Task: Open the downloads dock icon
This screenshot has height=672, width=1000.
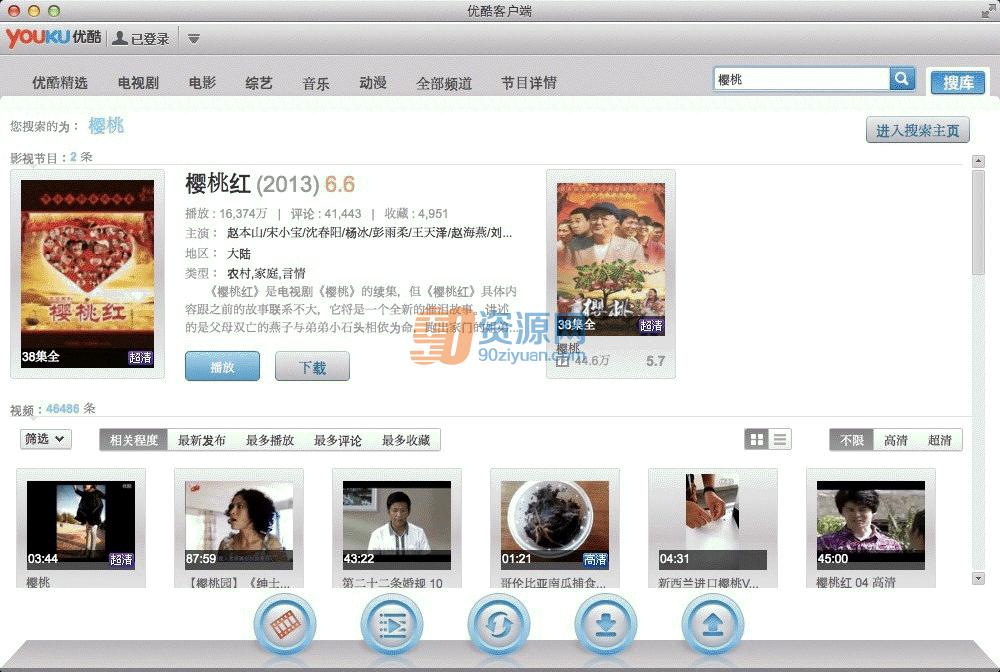Action: 606,625
